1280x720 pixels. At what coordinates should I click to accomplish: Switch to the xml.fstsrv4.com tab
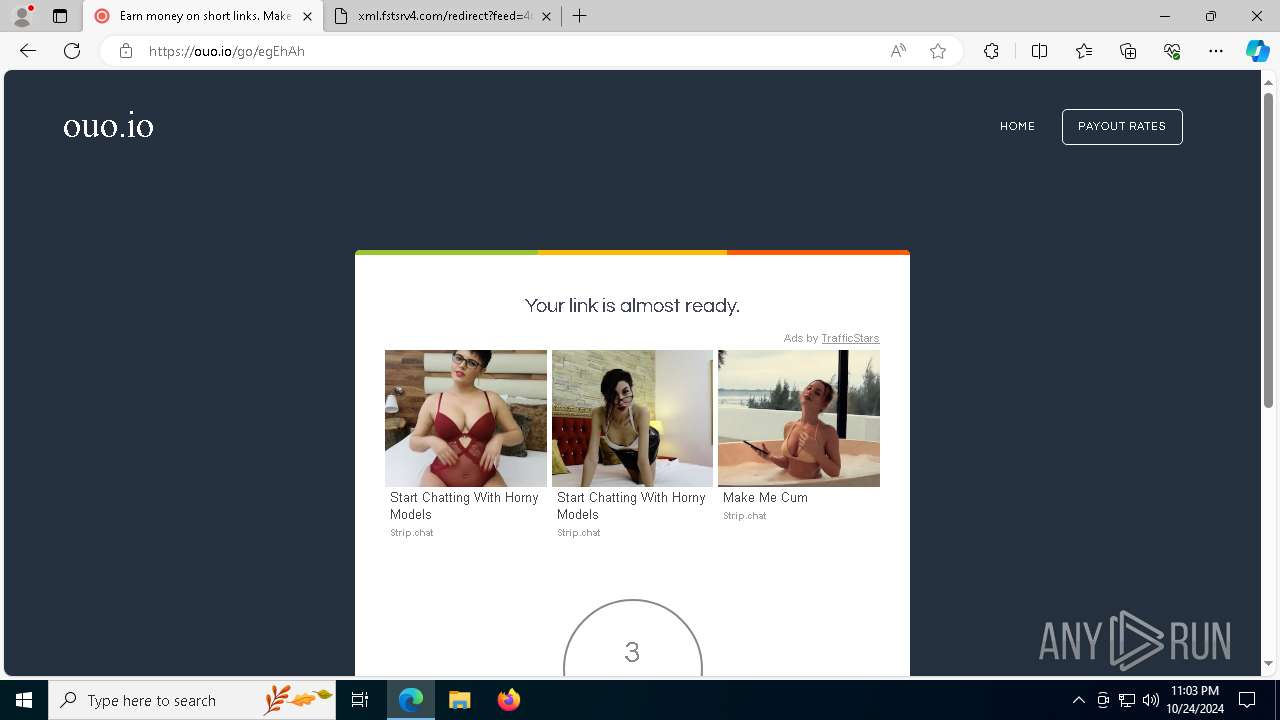tap(443, 16)
